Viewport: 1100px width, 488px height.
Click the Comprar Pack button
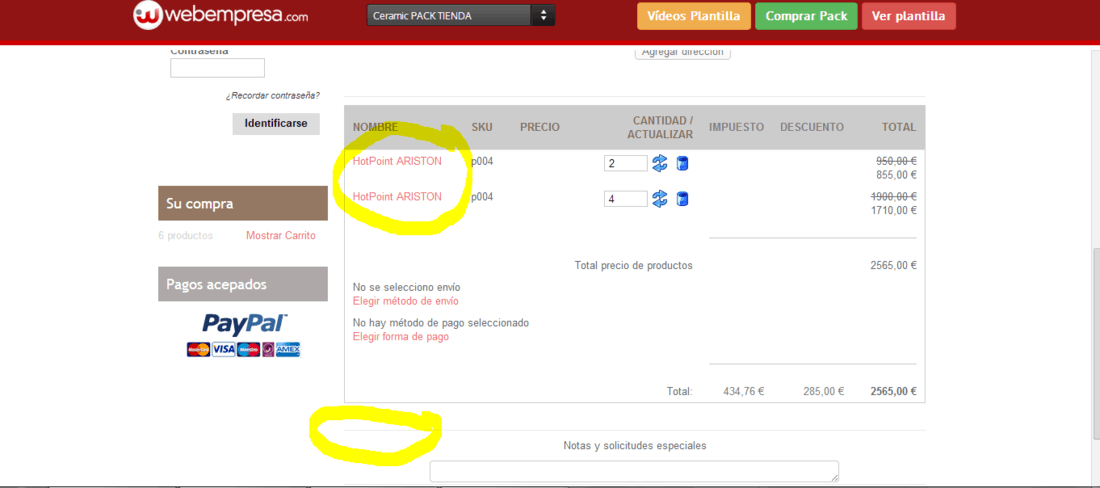[x=806, y=16]
